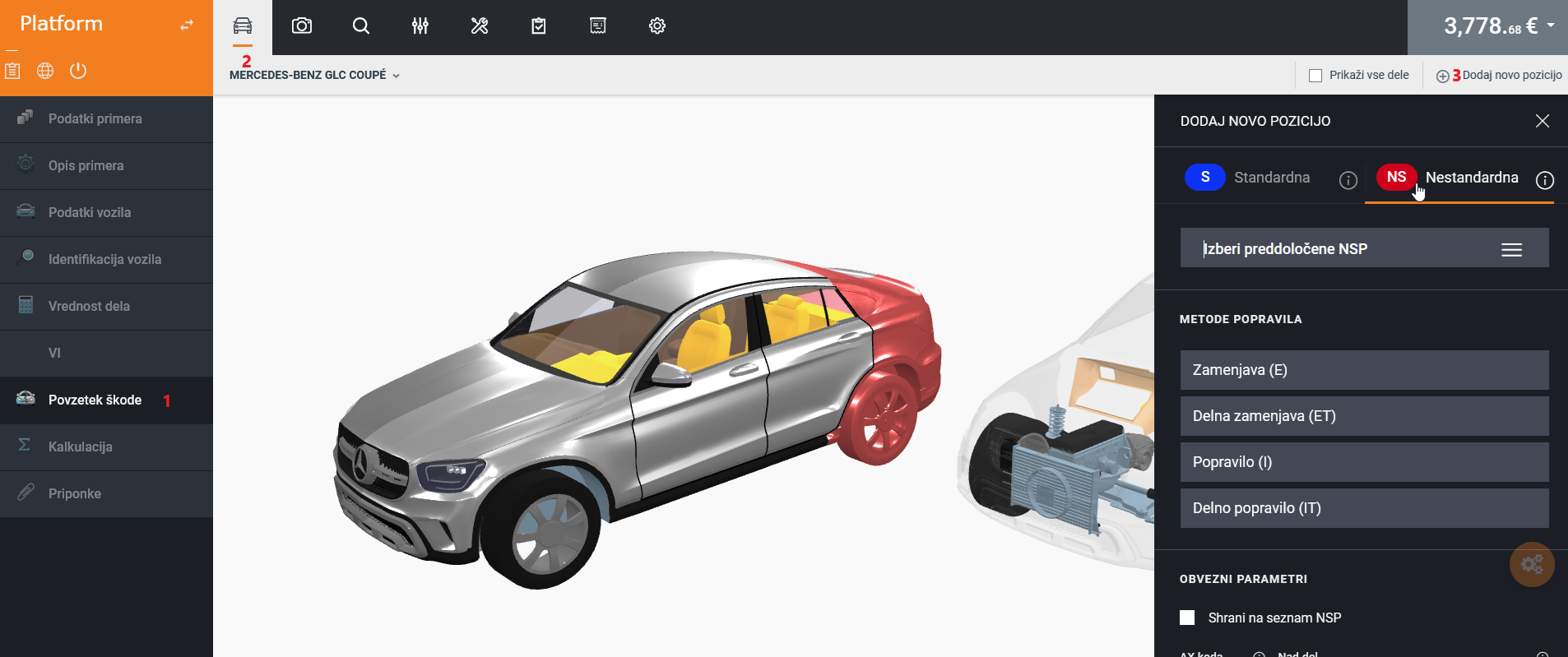Click the globe language icon
1568x657 pixels.
click(45, 71)
